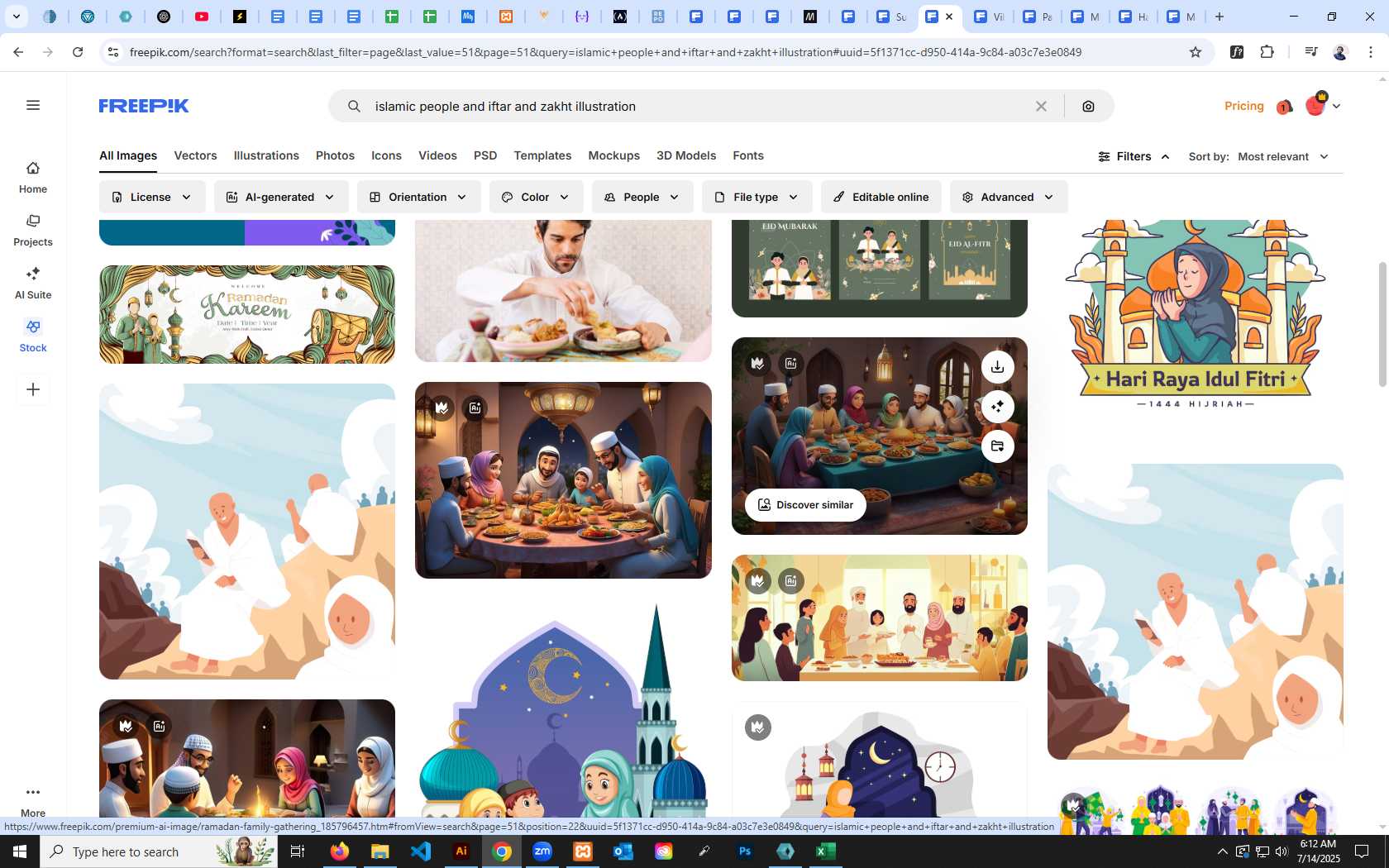Open Projects in the sidebar

(33, 231)
